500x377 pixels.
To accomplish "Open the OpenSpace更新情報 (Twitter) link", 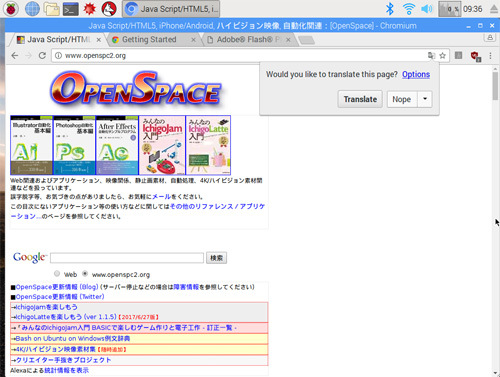I will pyautogui.click(x=60, y=297).
